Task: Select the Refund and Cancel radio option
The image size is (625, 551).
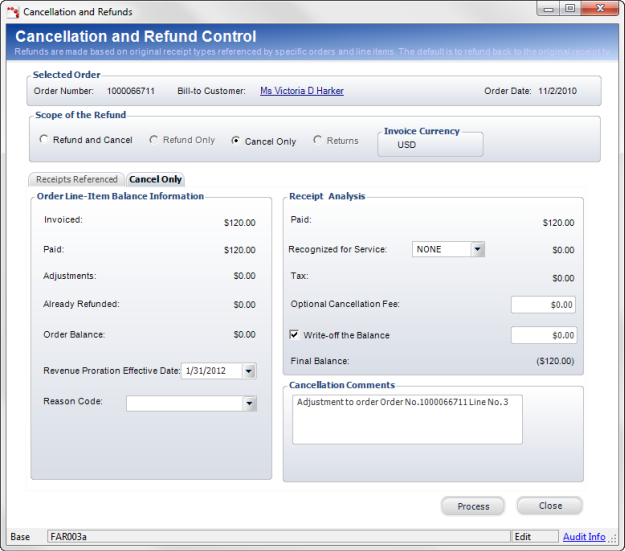Action: (x=43, y=140)
